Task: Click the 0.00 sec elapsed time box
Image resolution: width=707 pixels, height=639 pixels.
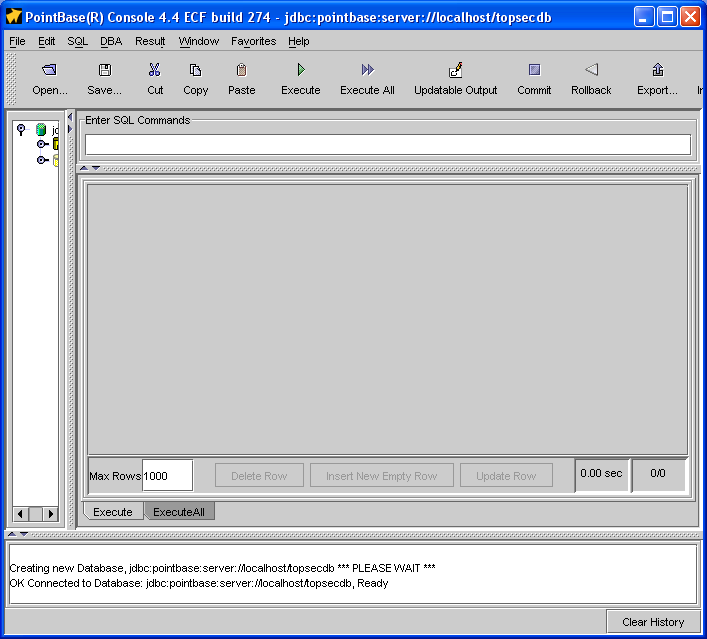Action: pos(601,474)
